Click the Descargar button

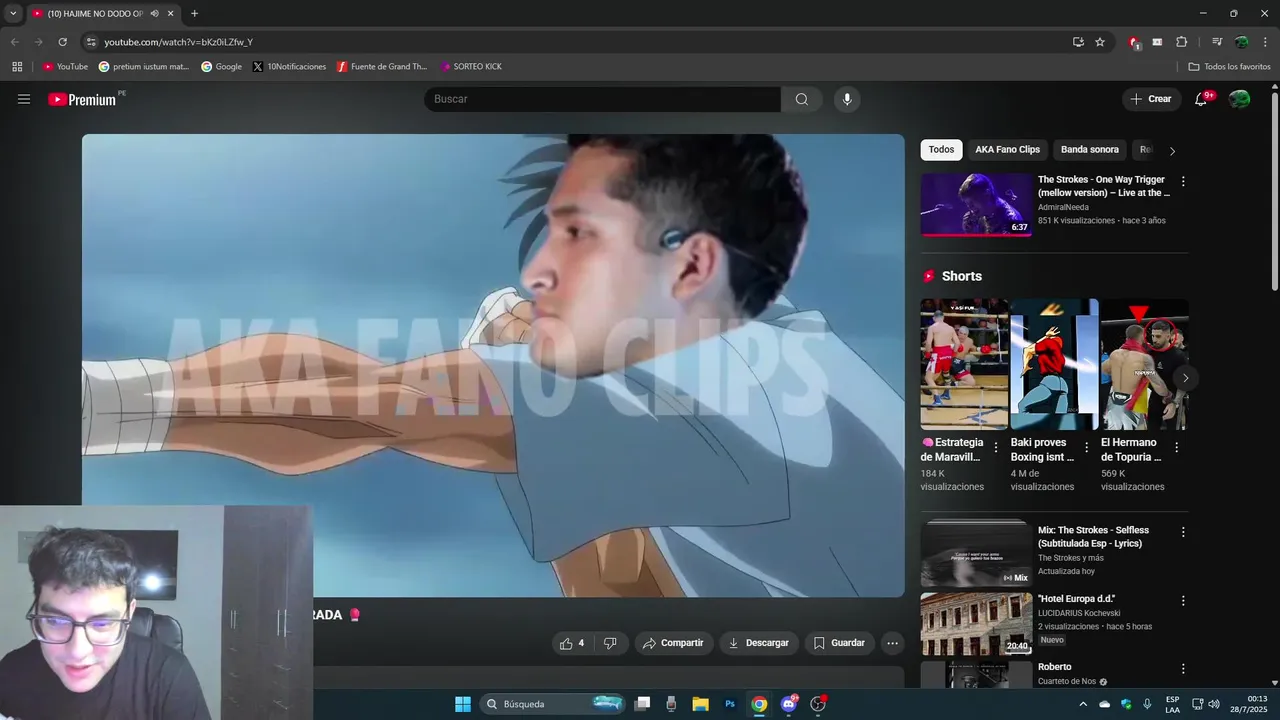coord(758,643)
